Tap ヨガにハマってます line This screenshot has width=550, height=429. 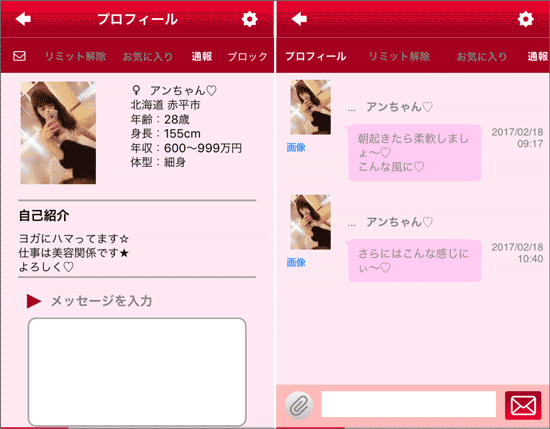tap(74, 239)
